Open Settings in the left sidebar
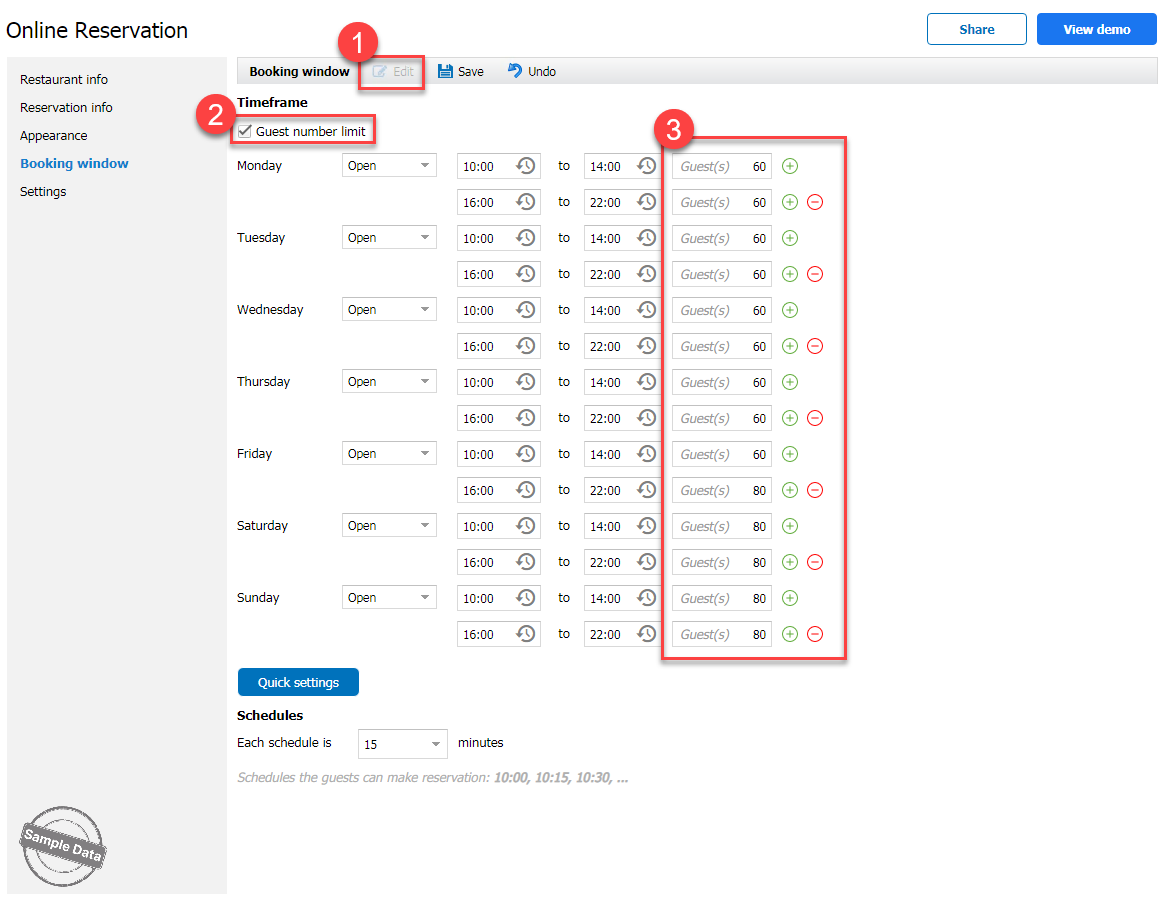This screenshot has width=1164, height=898. click(x=43, y=191)
